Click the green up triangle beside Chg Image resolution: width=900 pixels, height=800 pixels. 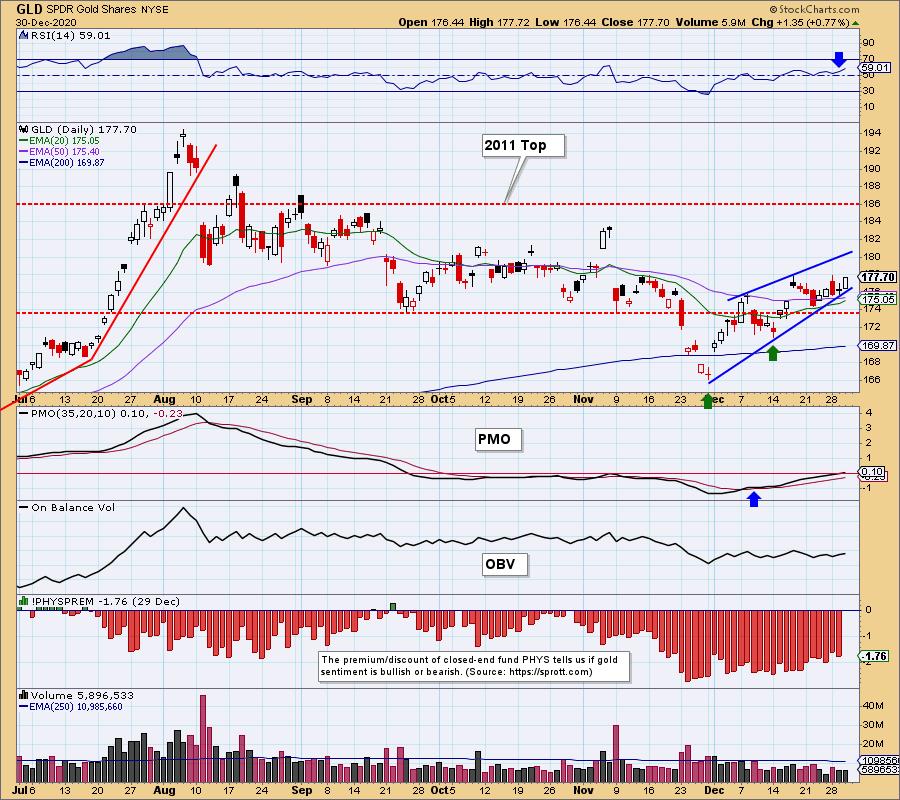[x=855, y=23]
